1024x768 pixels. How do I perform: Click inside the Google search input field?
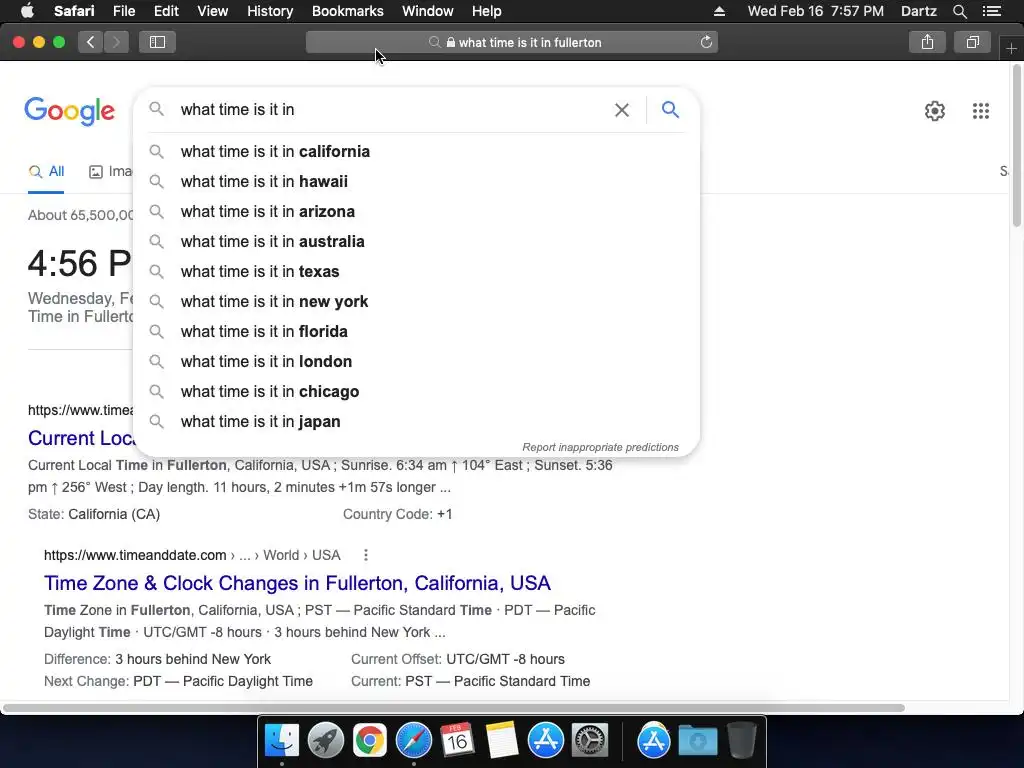click(x=392, y=110)
